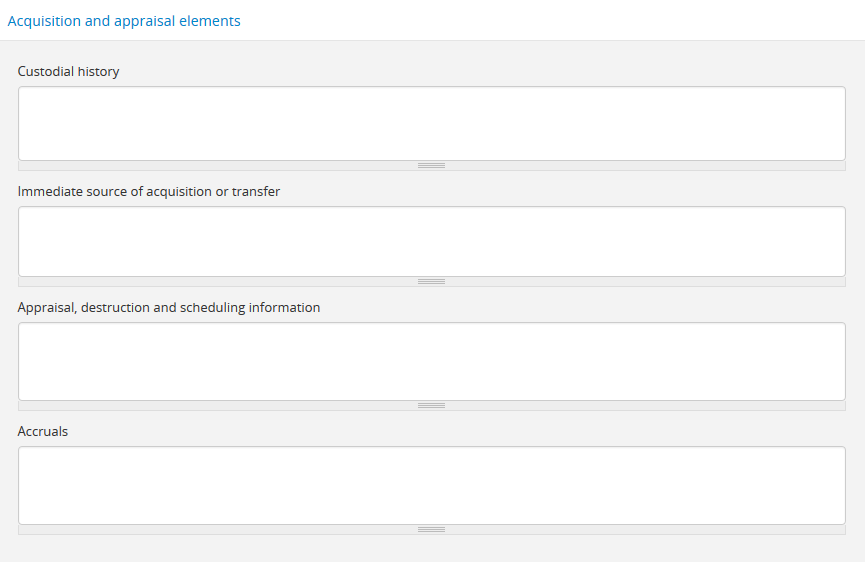Place cursor in the Accruals text box
Image resolution: width=865 pixels, height=562 pixels.
click(x=431, y=485)
